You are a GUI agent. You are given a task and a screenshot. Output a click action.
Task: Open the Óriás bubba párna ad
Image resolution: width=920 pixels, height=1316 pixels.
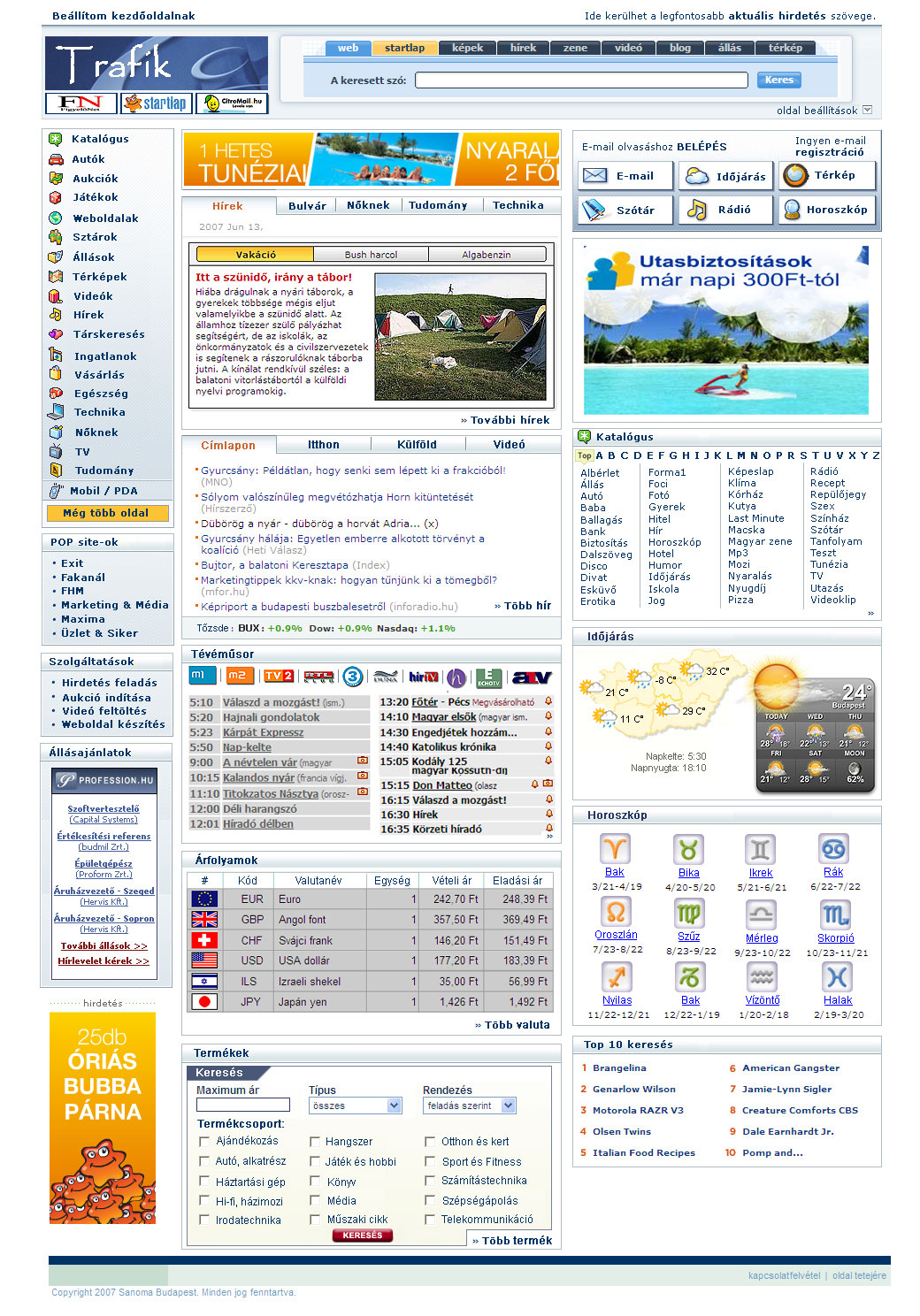pos(103,1118)
